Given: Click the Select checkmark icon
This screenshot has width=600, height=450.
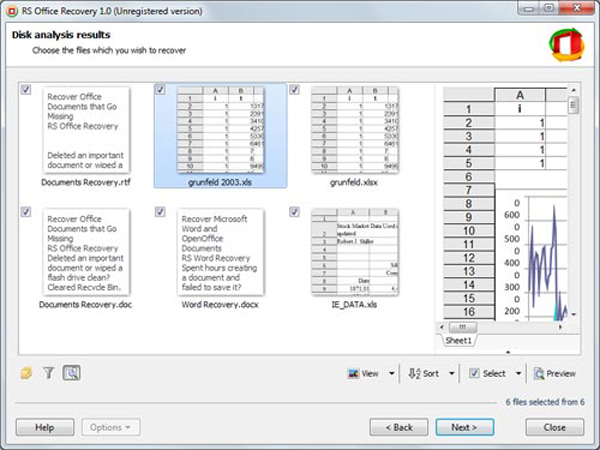Looking at the screenshot, I should [474, 373].
